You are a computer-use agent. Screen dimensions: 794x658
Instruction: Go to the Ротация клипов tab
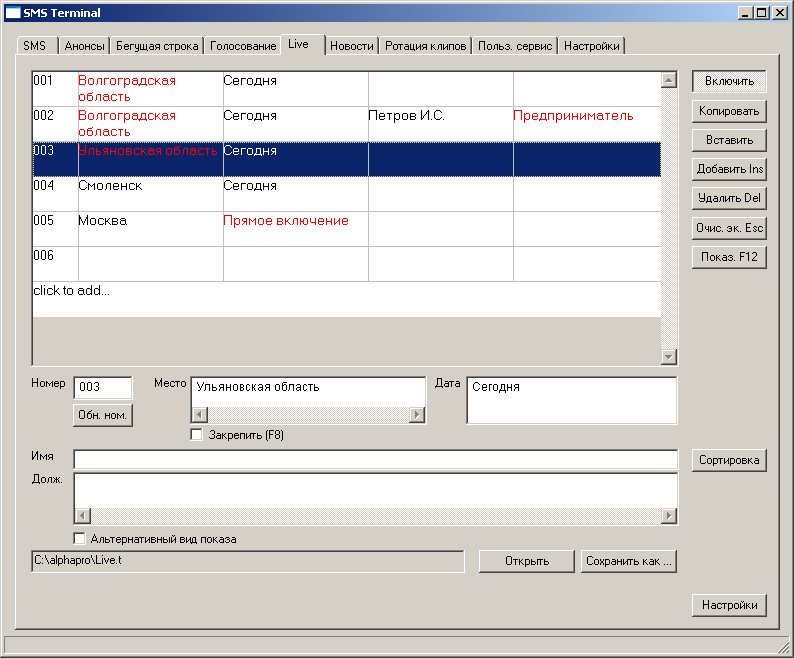426,46
